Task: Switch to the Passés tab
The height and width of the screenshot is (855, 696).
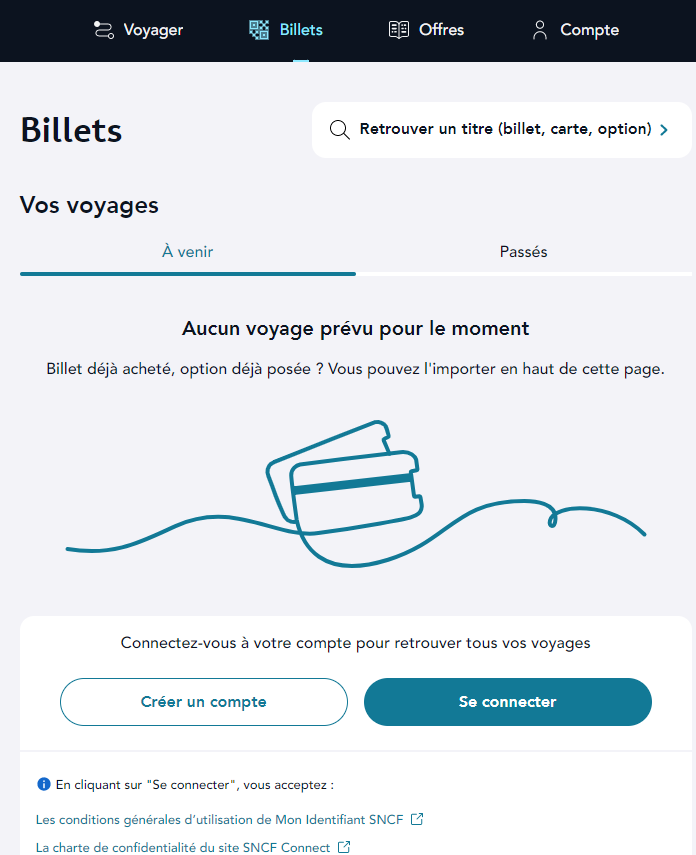Action: [x=523, y=251]
